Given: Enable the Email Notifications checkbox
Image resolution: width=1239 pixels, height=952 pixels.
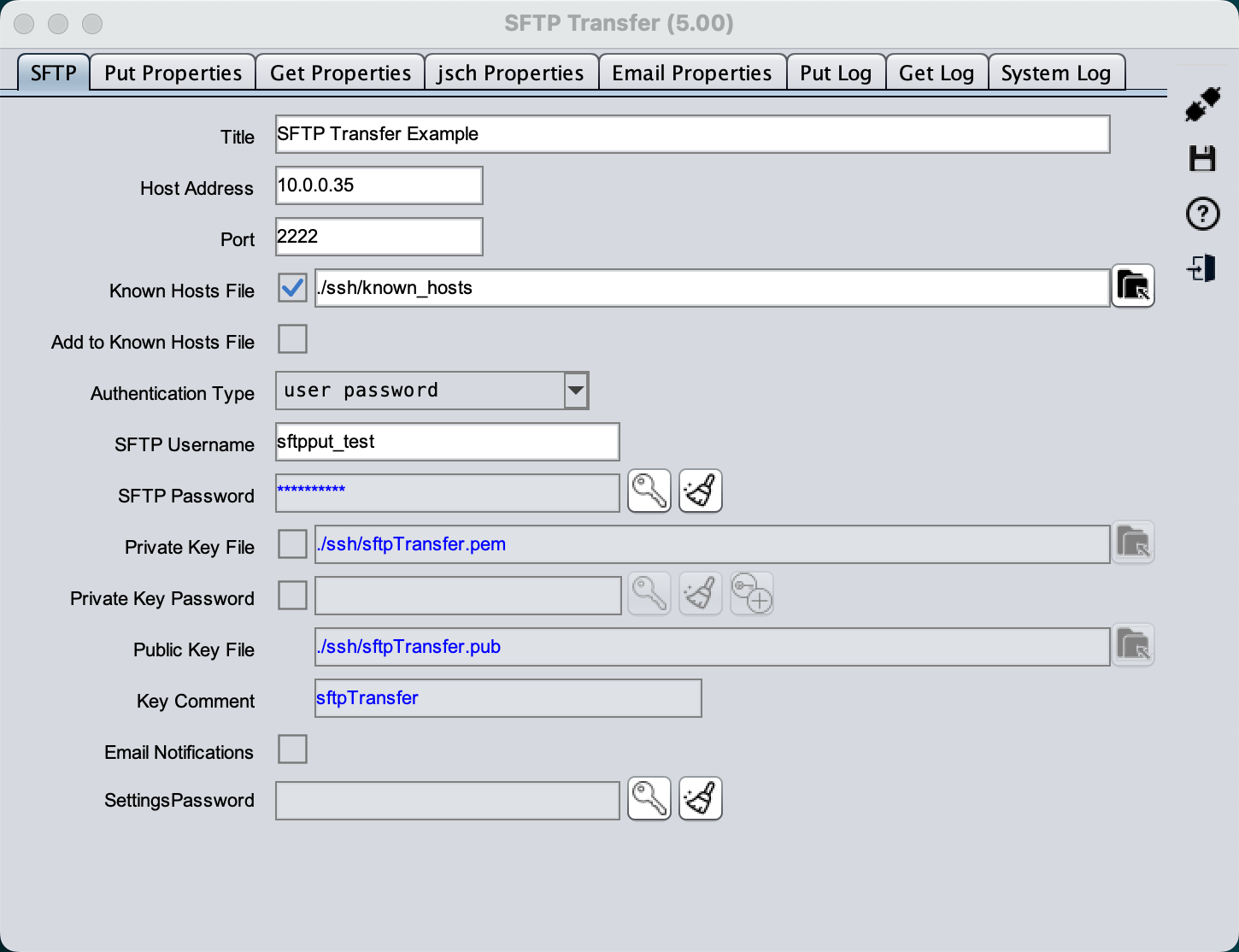Looking at the screenshot, I should coord(292,749).
